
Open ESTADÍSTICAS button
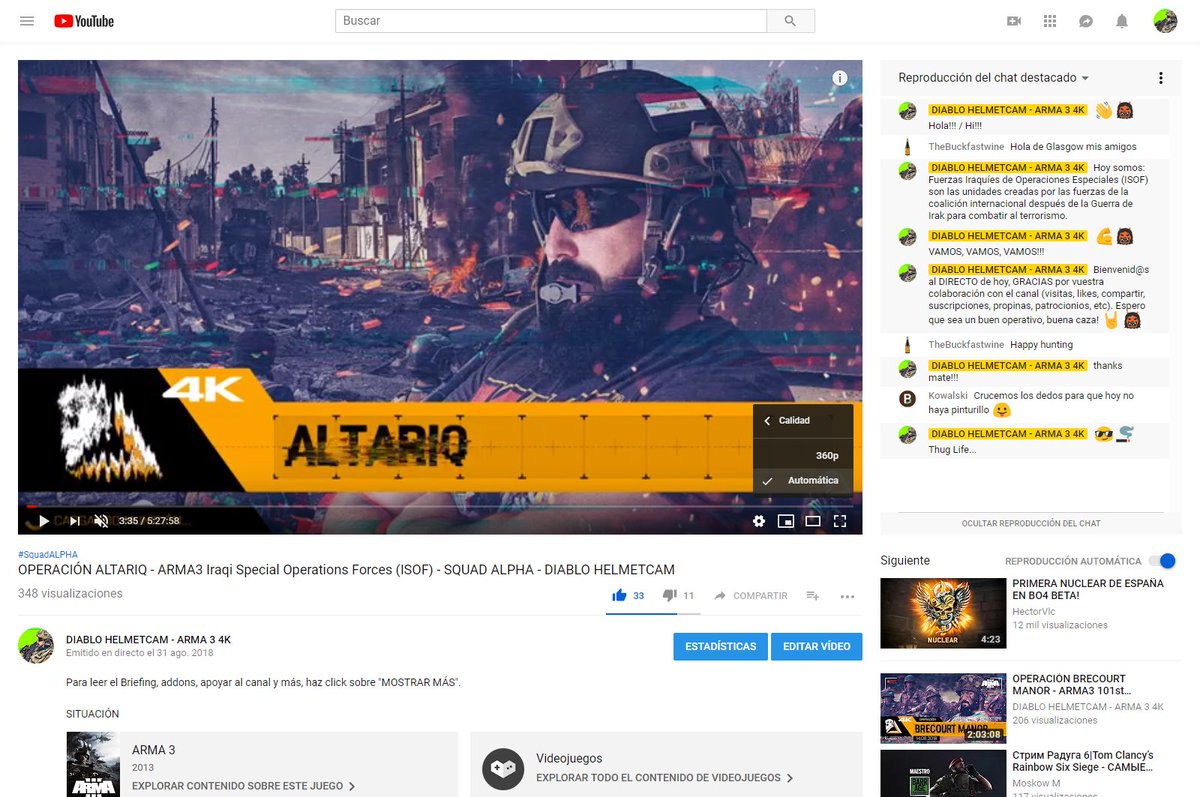tap(720, 647)
